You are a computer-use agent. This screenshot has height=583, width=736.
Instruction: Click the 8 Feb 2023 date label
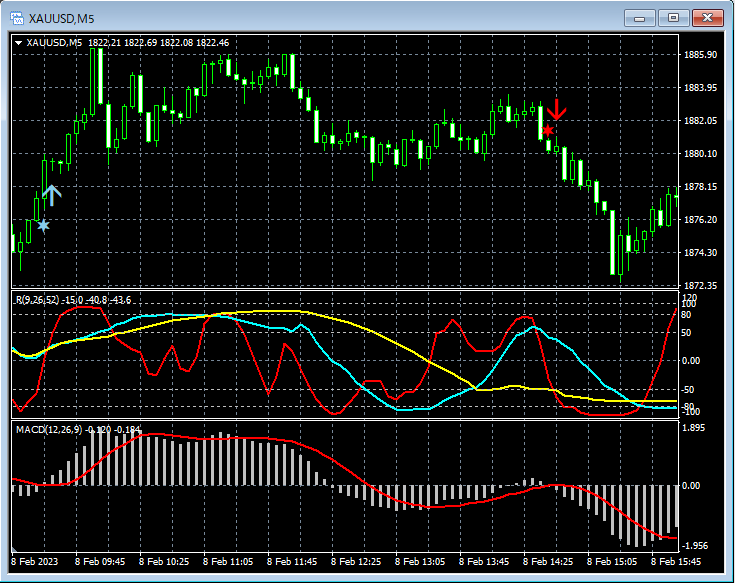(37, 562)
